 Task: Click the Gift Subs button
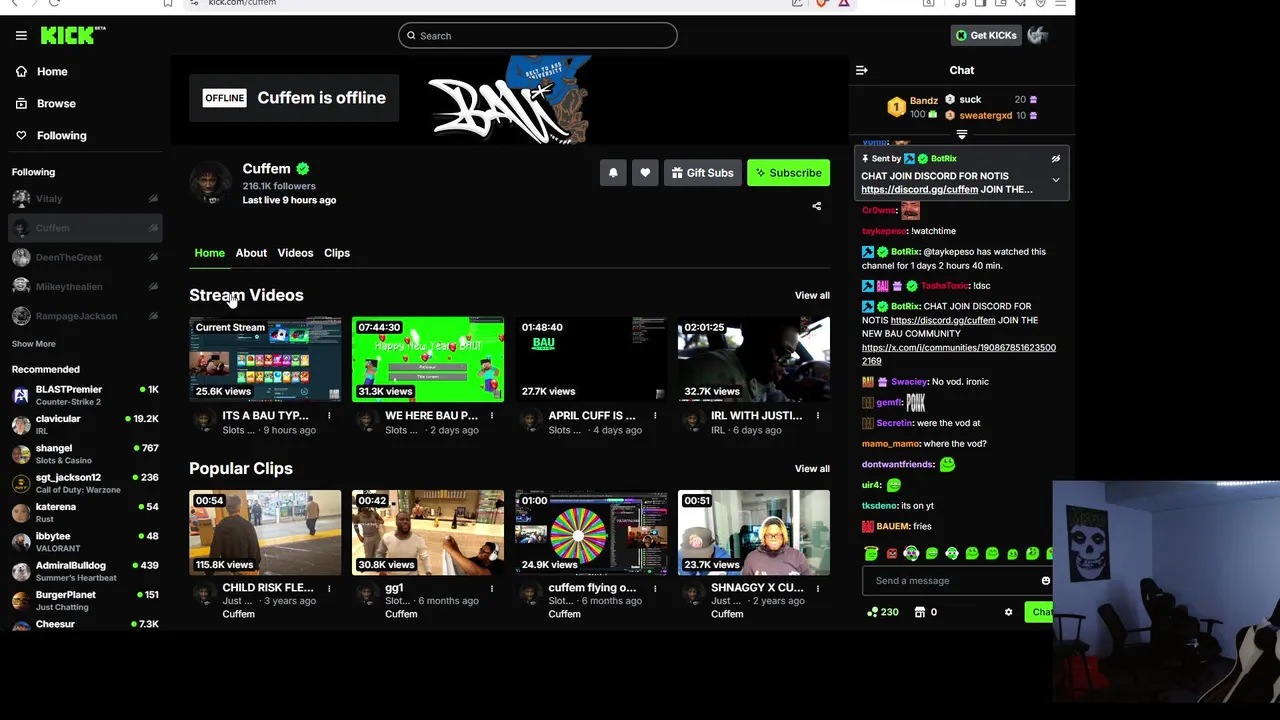pyautogui.click(x=702, y=173)
